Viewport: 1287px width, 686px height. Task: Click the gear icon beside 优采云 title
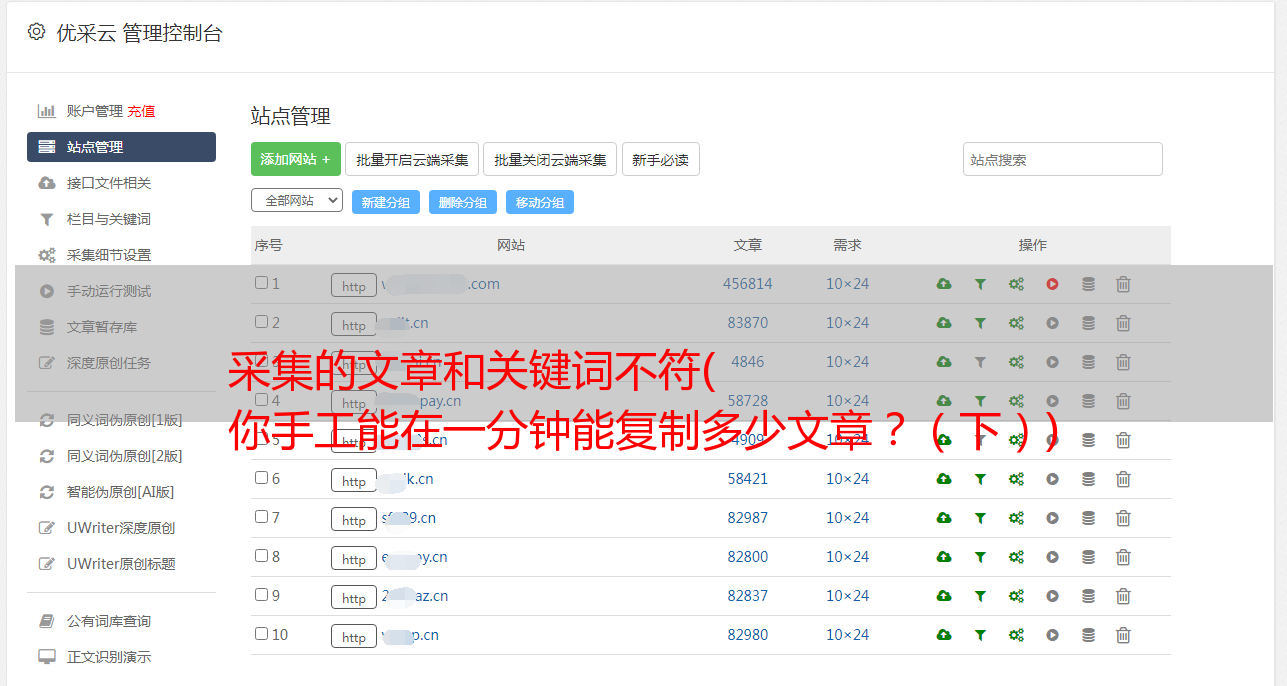click(x=37, y=32)
